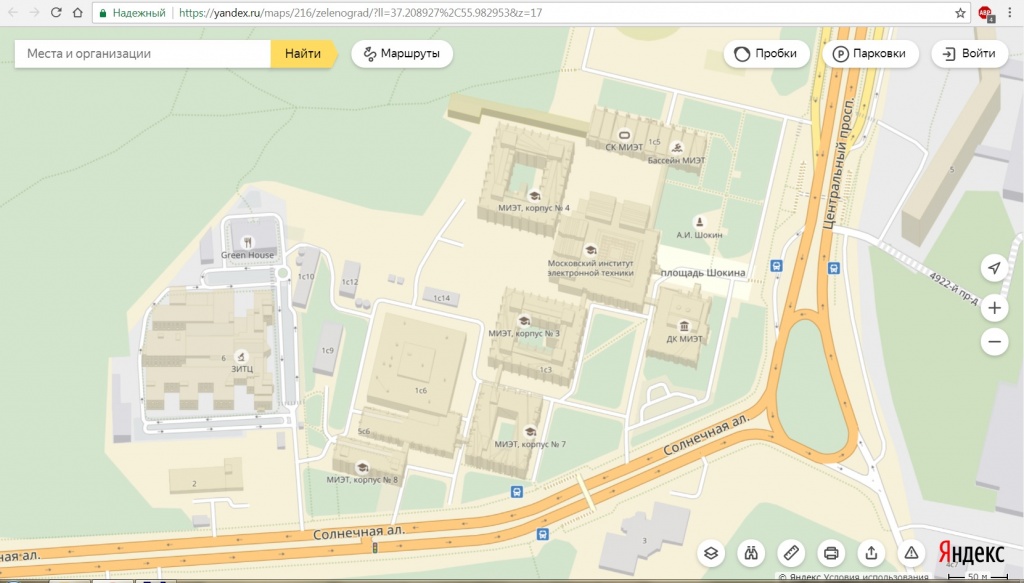
Task: Select the Green House restaurant marker
Action: (248, 243)
